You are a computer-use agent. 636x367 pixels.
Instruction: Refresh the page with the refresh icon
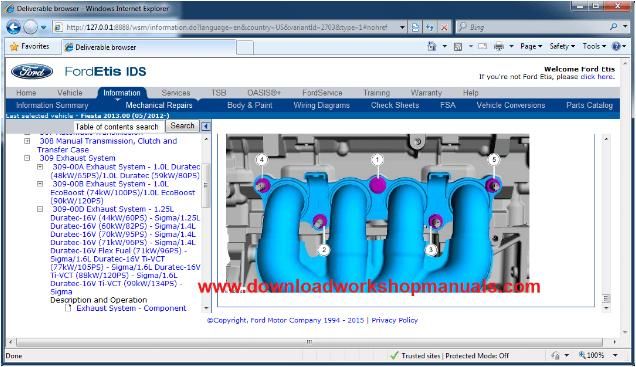pos(430,28)
